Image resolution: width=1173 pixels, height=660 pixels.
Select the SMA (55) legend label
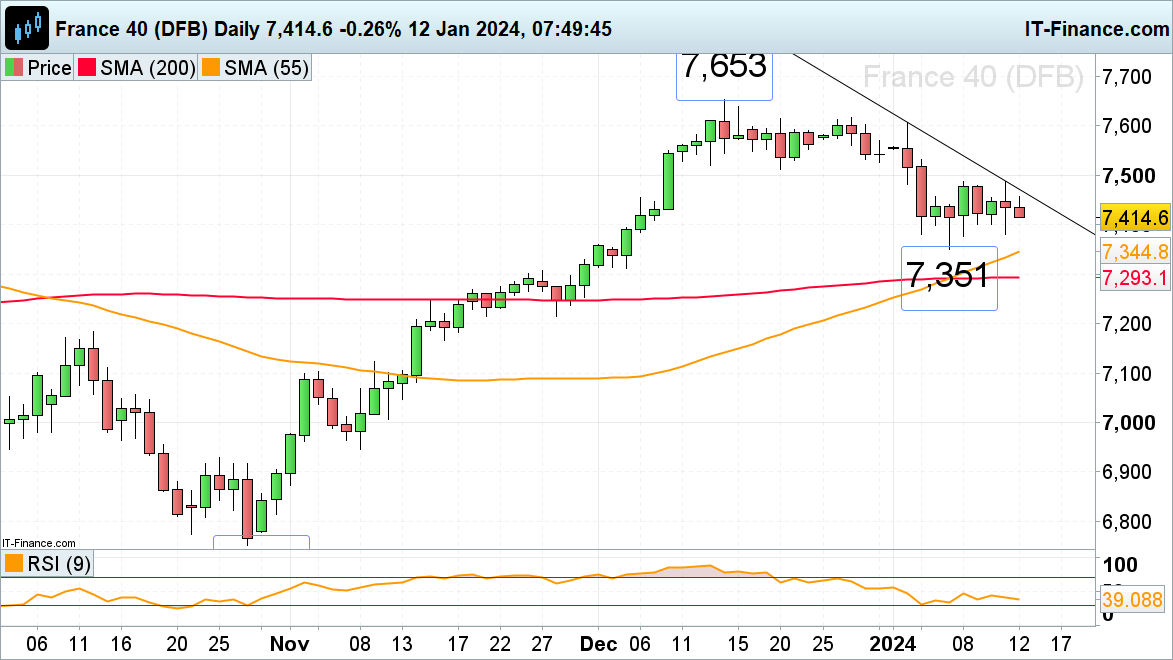[x=266, y=68]
